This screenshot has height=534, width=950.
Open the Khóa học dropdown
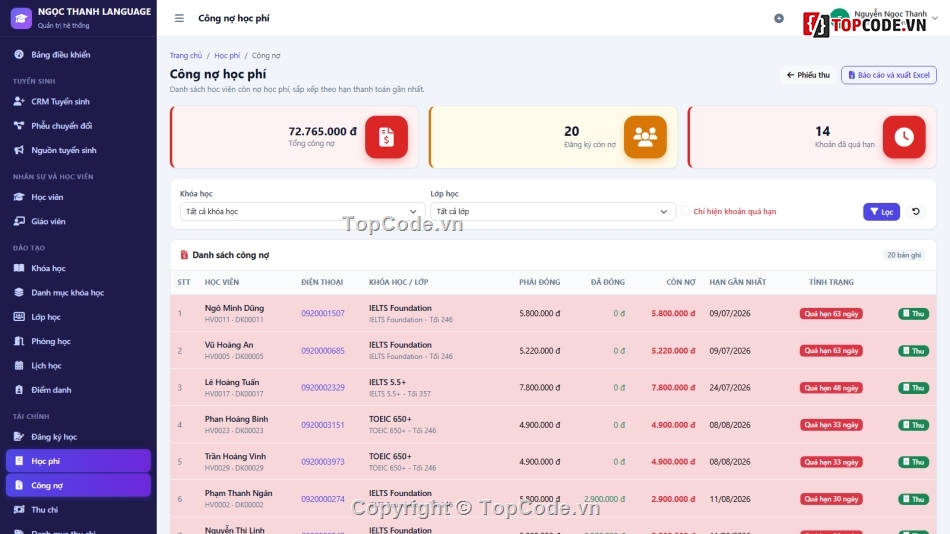[x=302, y=212]
